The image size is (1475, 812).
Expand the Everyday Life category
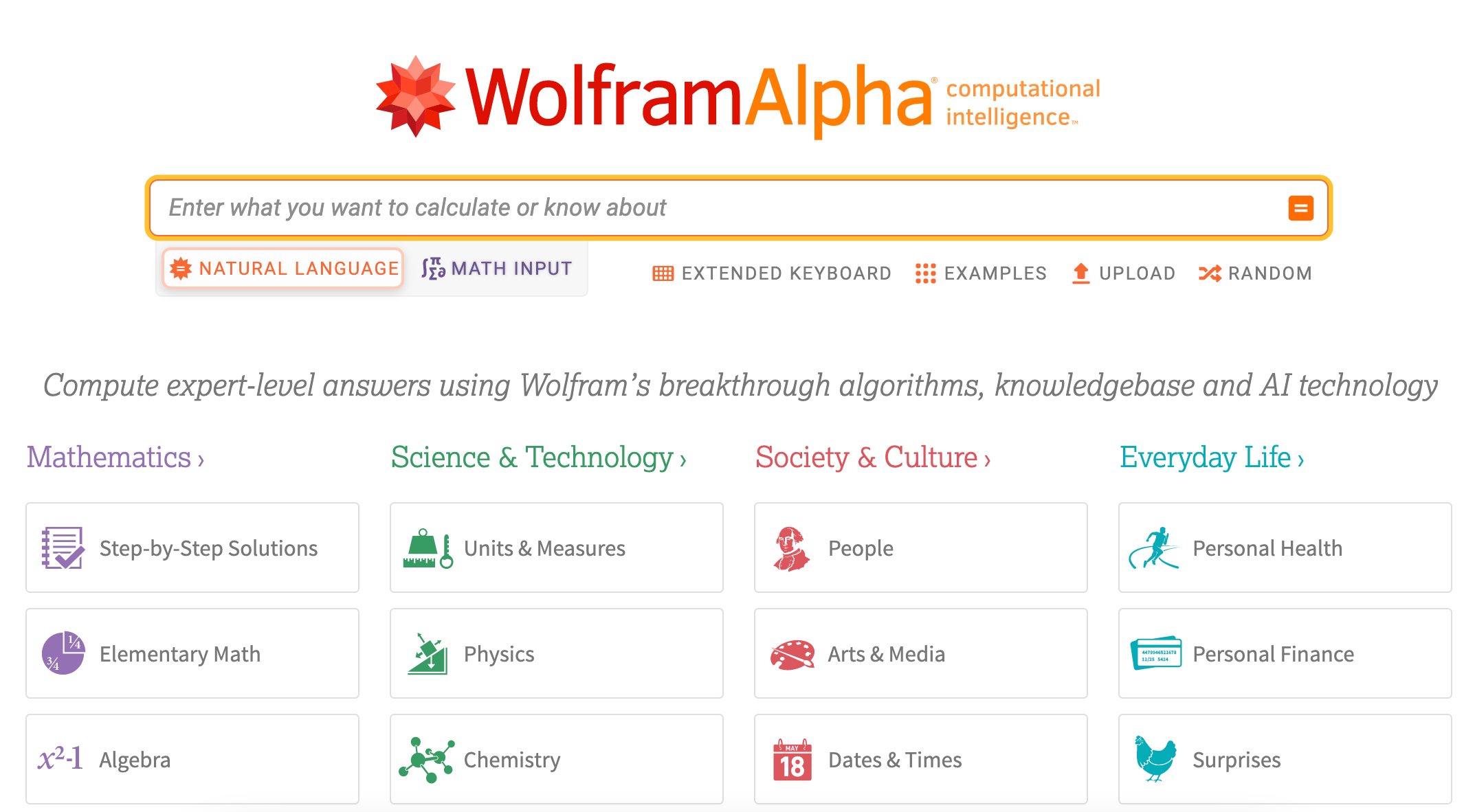(x=1212, y=458)
